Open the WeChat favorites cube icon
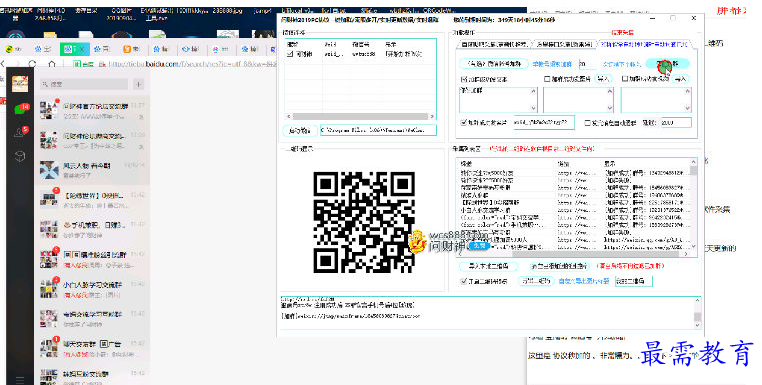 [x=20, y=156]
